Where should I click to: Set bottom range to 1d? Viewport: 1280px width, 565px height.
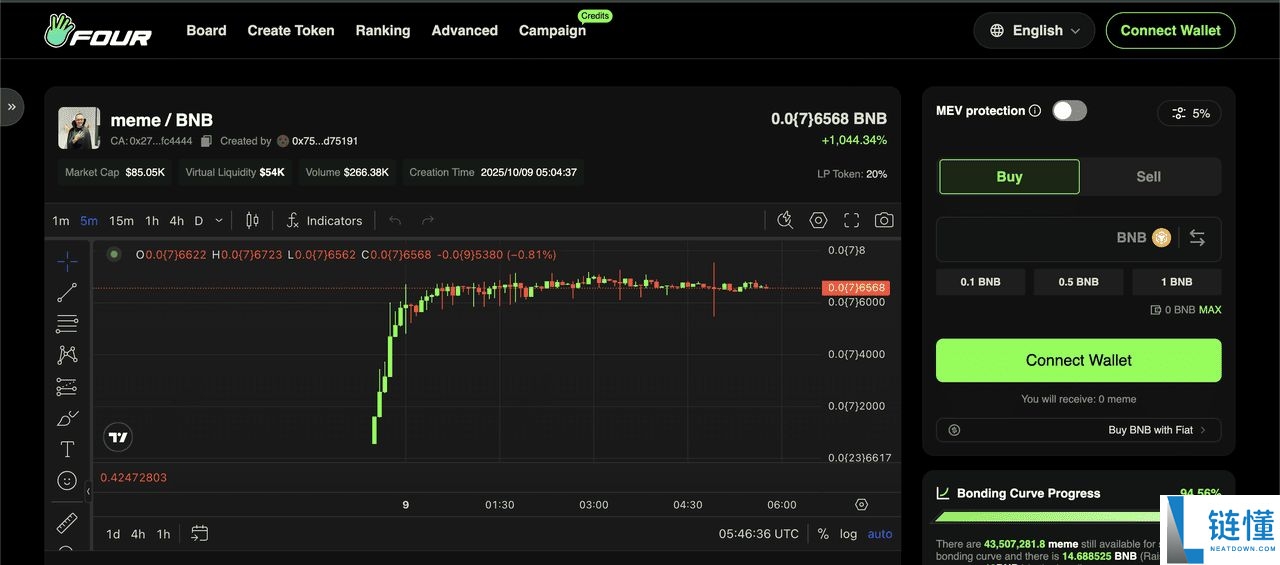[113, 533]
